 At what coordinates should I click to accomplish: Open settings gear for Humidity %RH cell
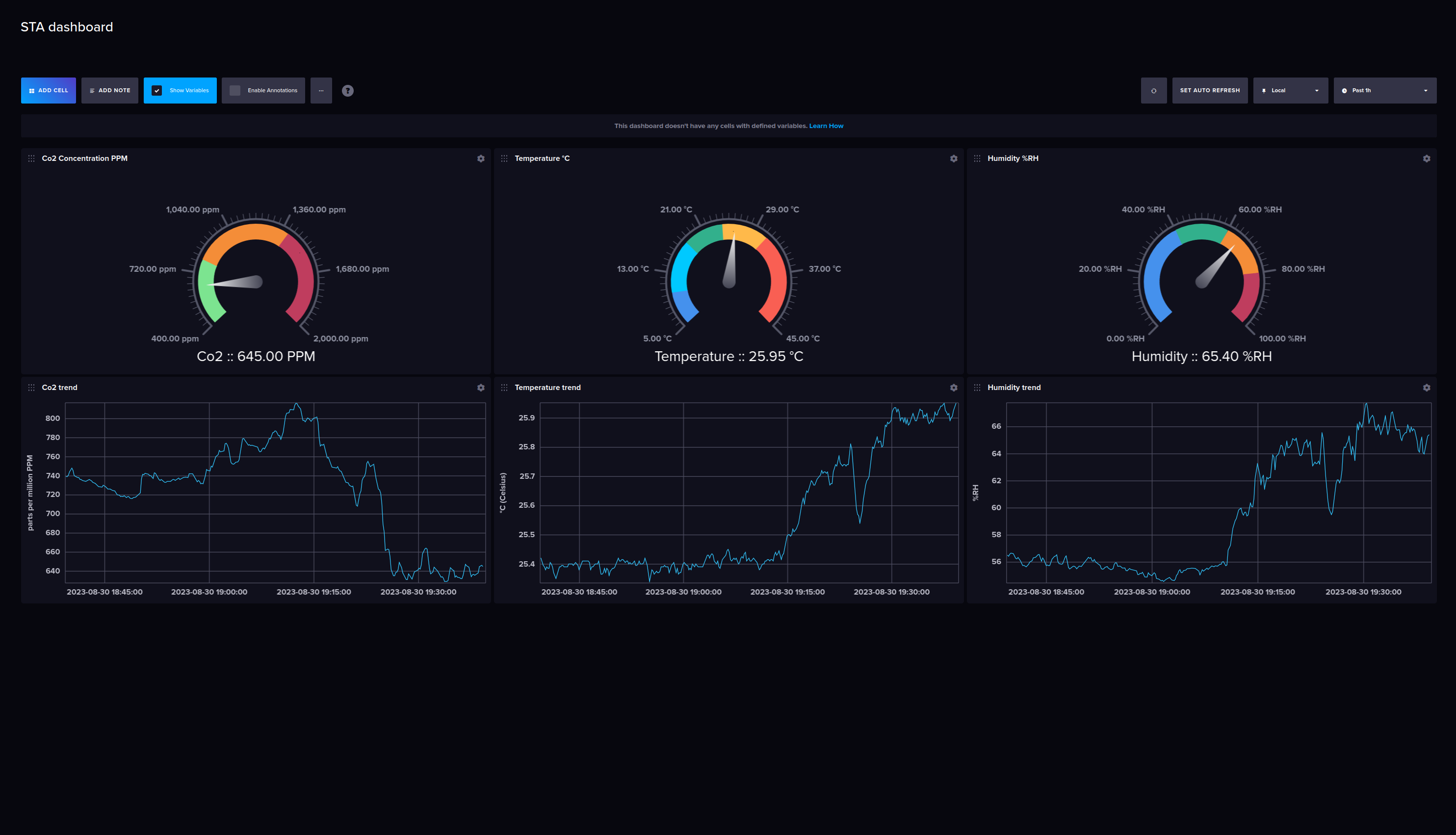1426,159
